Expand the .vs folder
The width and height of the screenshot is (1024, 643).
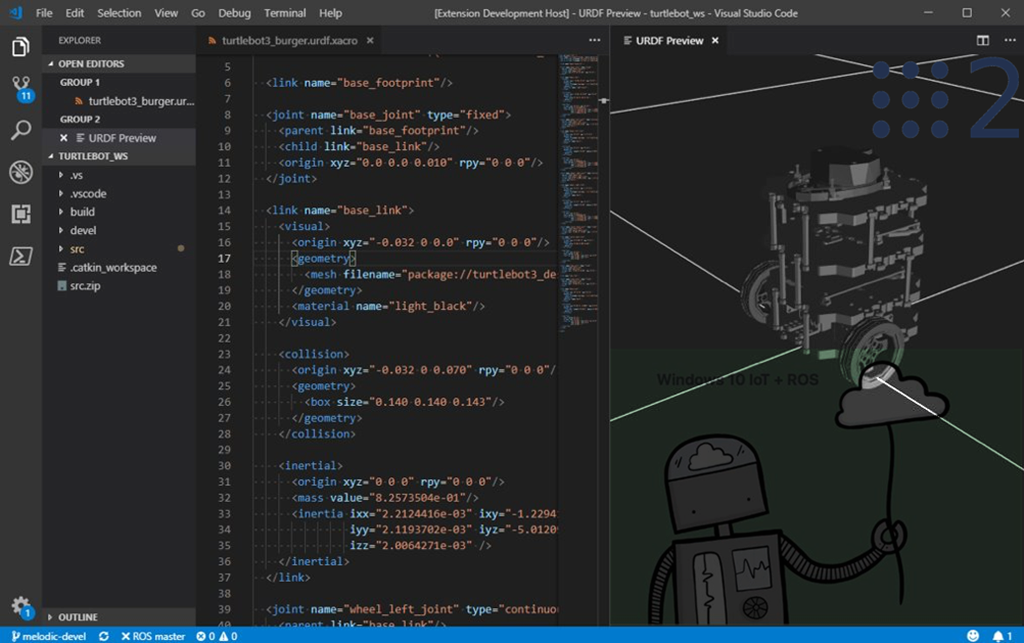click(77, 175)
